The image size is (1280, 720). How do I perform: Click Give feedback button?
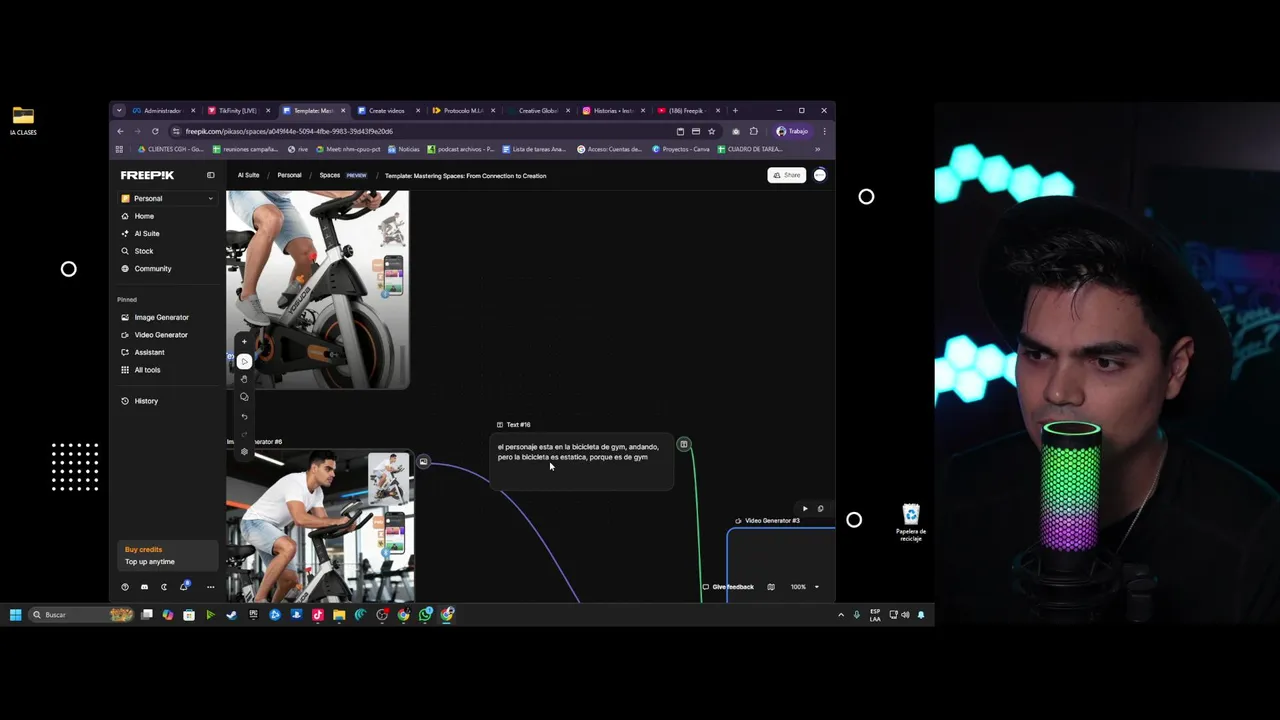tap(728, 587)
